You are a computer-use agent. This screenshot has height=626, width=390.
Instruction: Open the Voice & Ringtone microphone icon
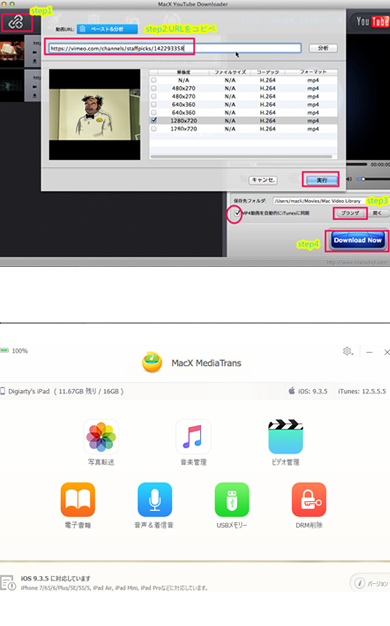click(155, 499)
